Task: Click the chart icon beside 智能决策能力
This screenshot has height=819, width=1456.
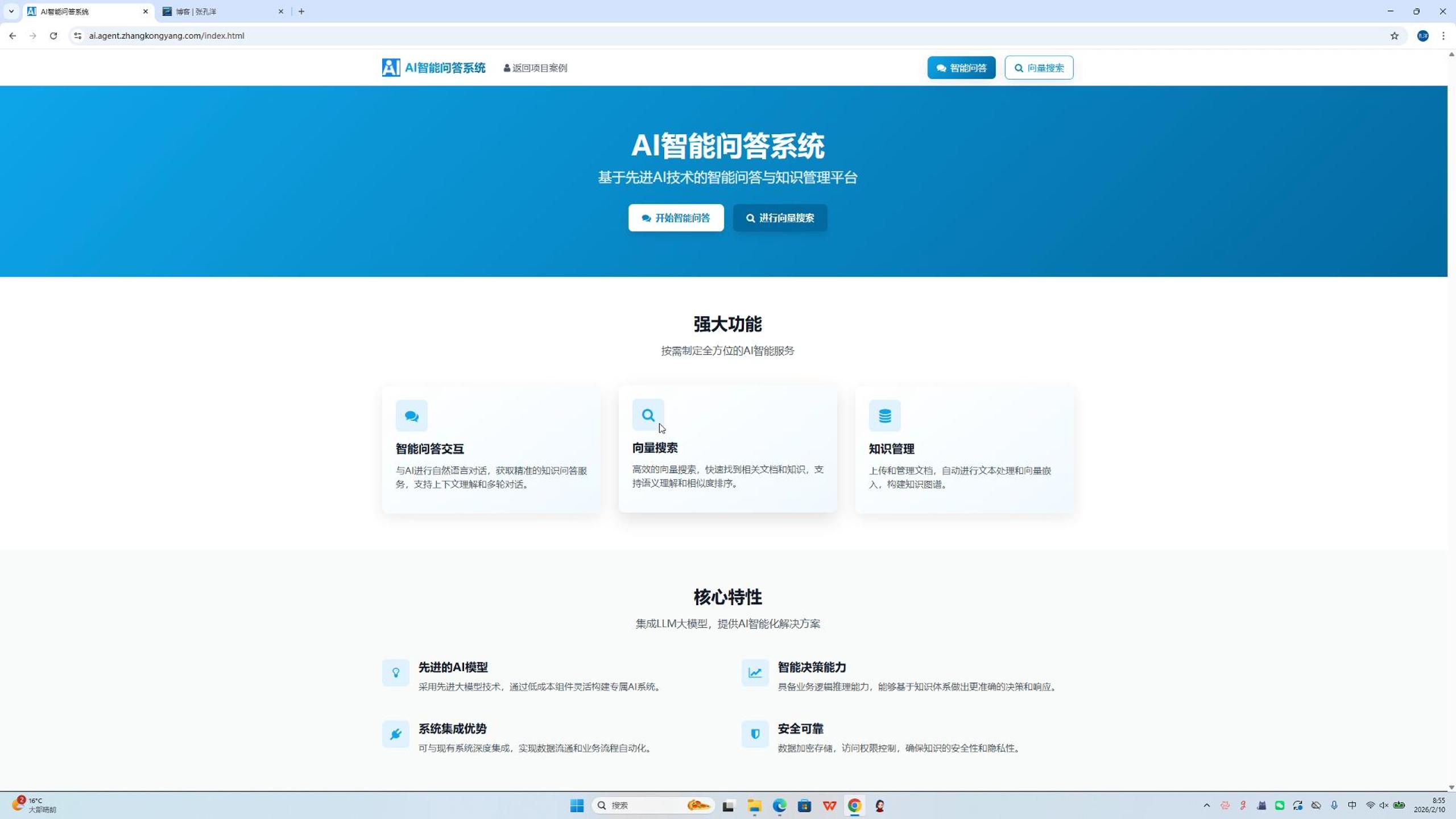Action: pos(754,673)
